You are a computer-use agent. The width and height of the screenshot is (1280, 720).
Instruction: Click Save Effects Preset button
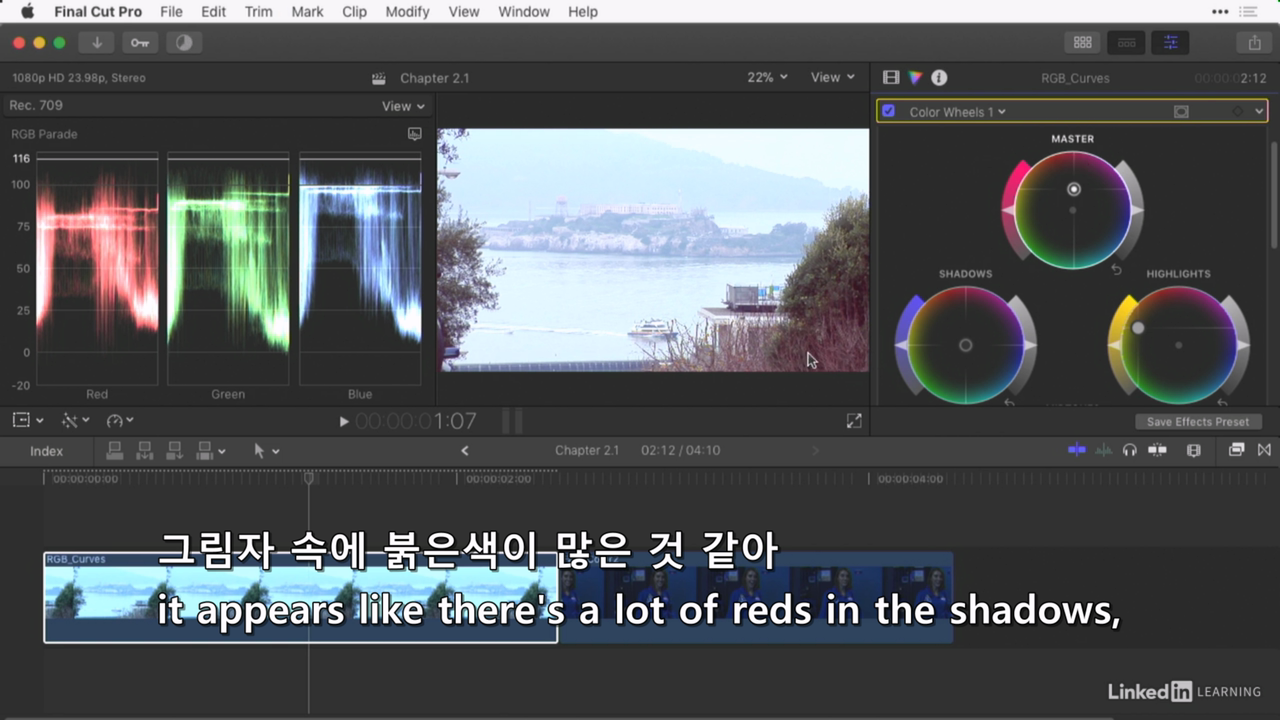(x=1198, y=422)
